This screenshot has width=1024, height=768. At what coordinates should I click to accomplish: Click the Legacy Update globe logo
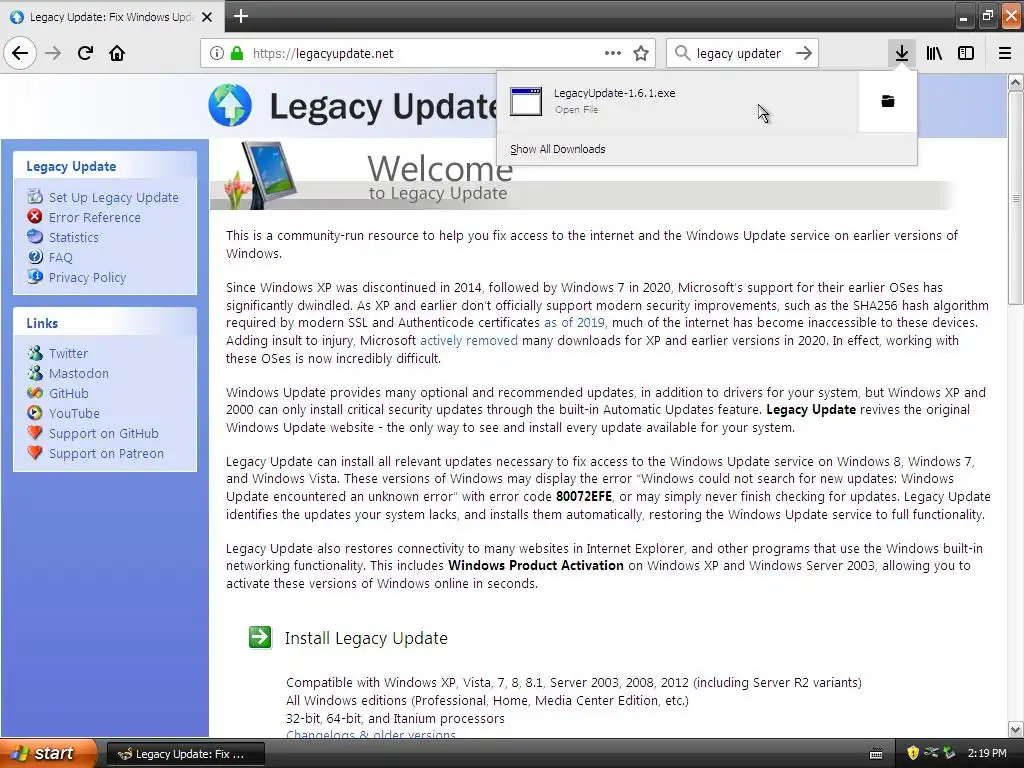coord(230,105)
